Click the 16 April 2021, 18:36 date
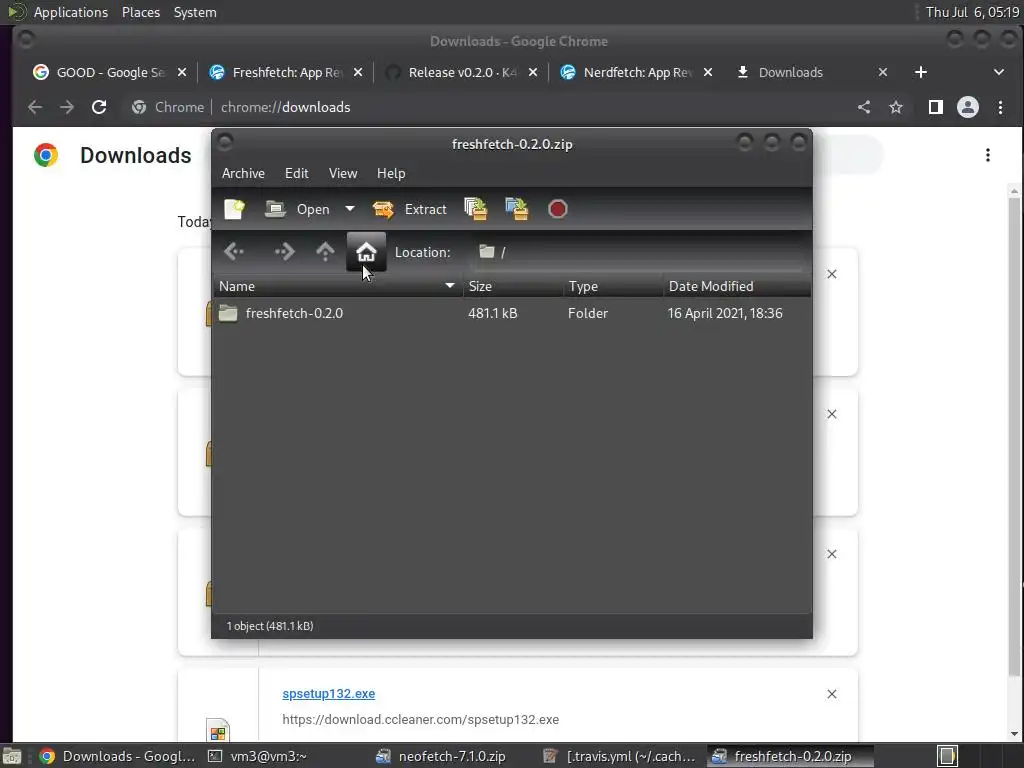 click(725, 313)
